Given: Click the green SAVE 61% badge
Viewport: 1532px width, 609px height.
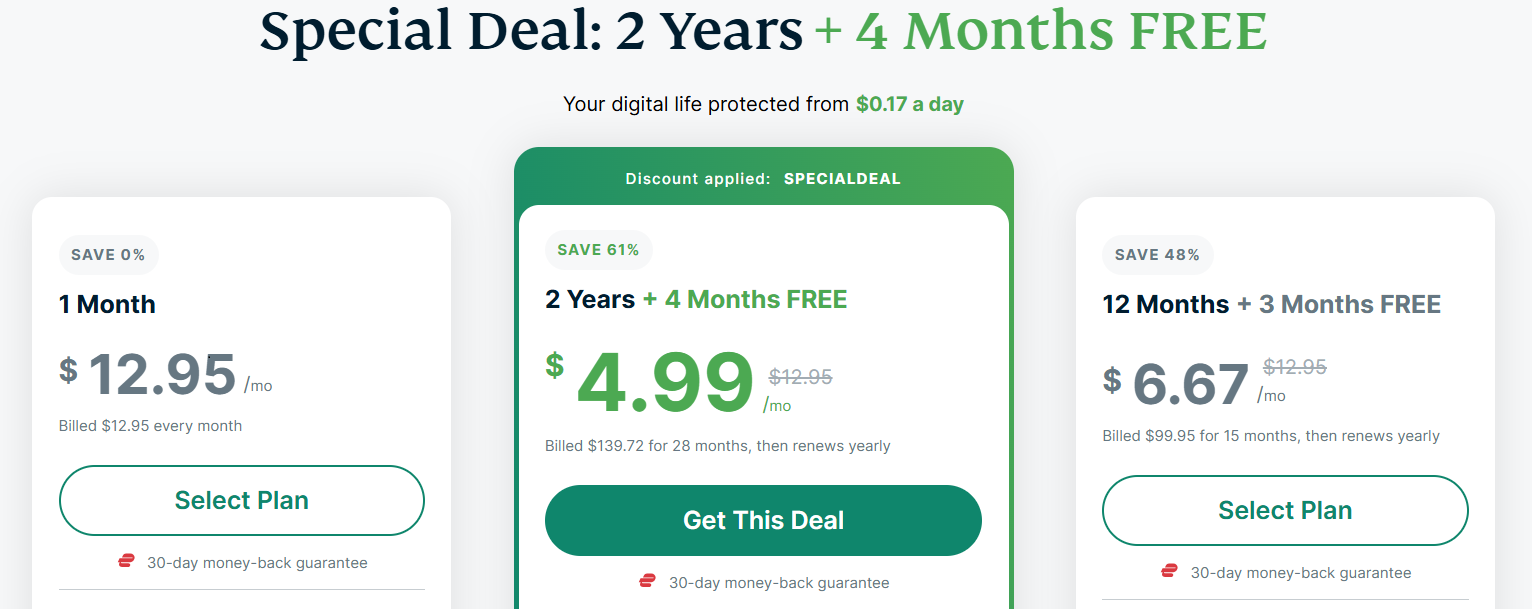Looking at the screenshot, I should coord(598,250).
